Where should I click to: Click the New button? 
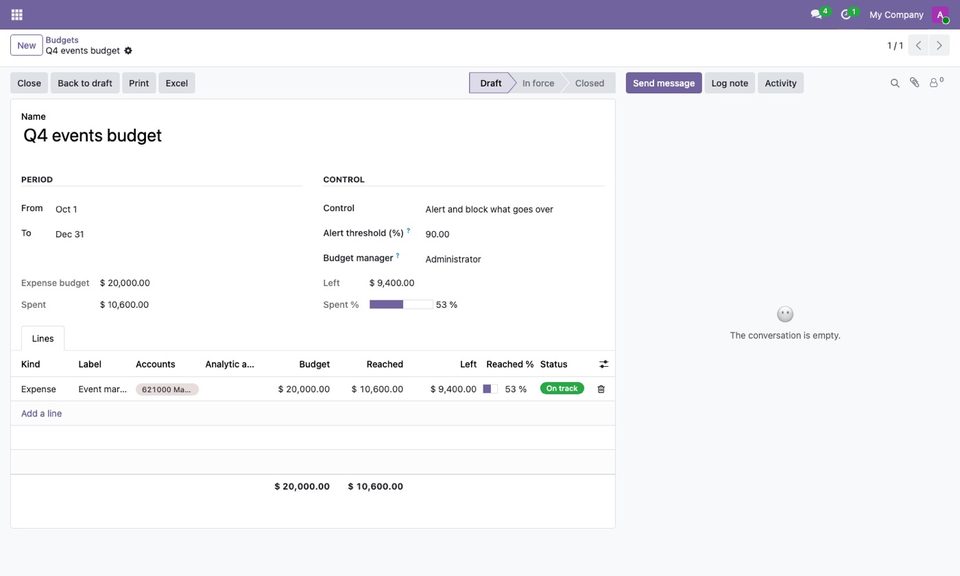(x=26, y=45)
